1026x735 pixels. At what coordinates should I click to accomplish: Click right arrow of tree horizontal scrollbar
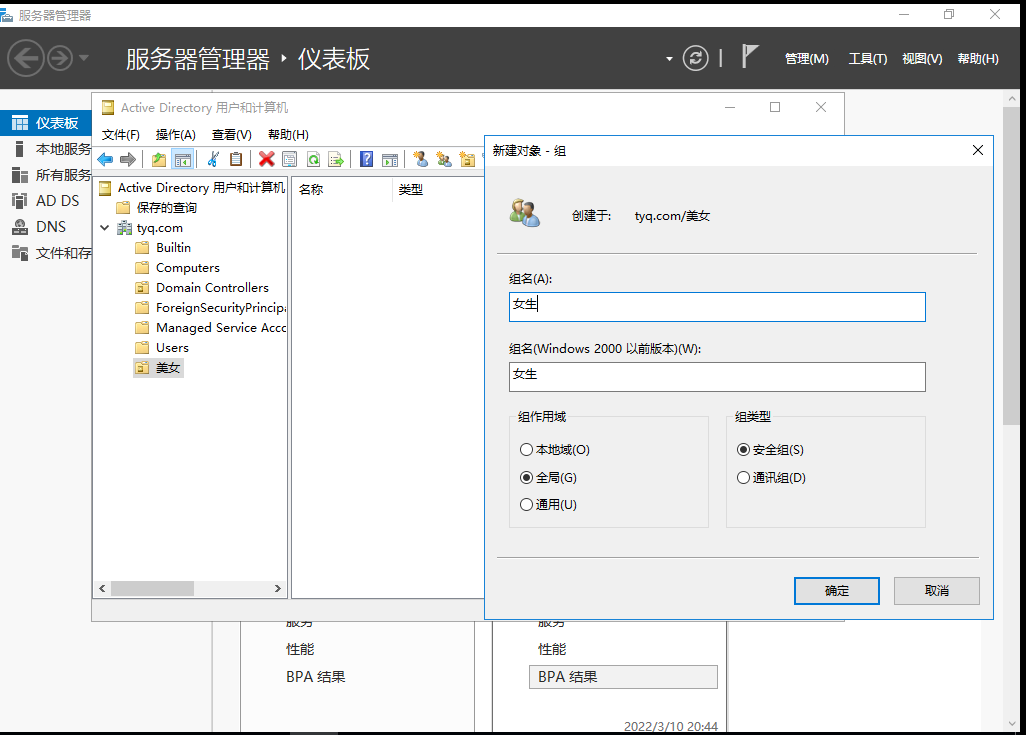click(x=277, y=588)
